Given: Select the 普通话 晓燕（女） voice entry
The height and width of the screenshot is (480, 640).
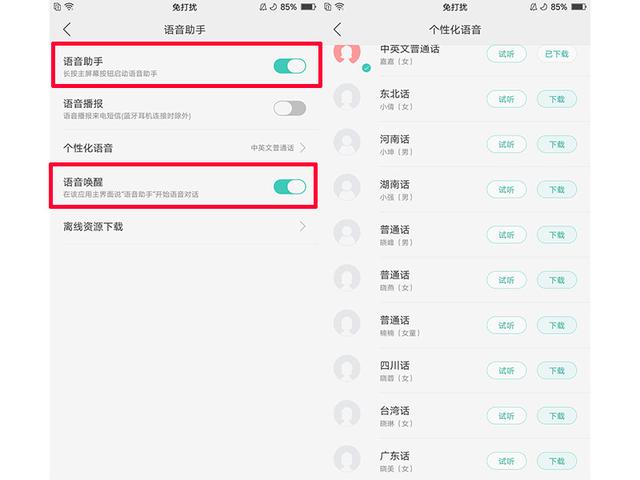Looking at the screenshot, I should click(461, 280).
